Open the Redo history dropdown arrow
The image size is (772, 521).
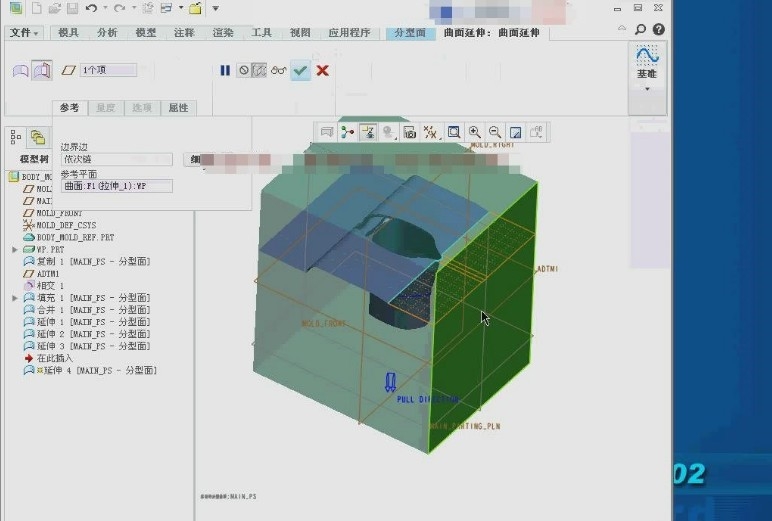[134, 8]
